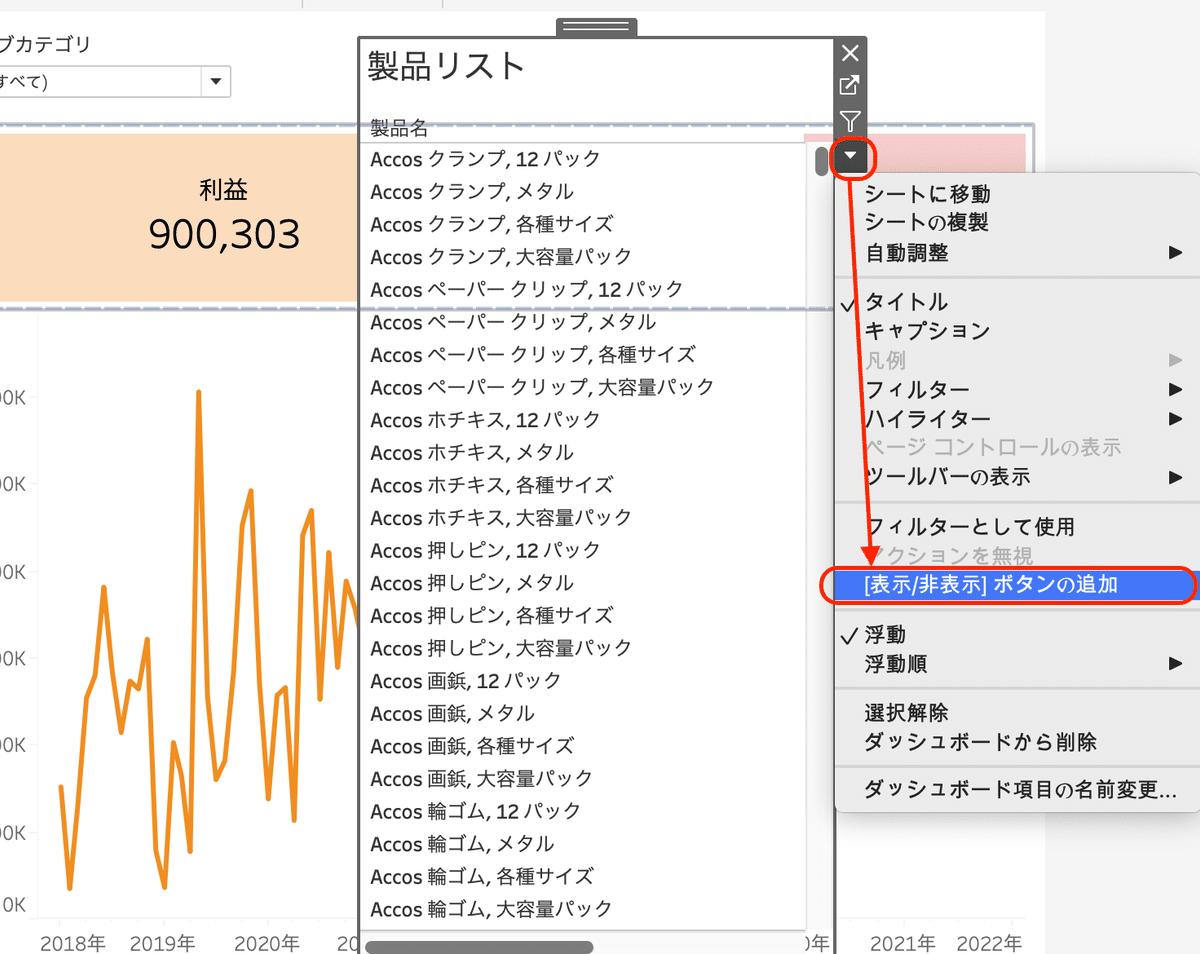Select row Accos クランプ, 各種サイズ
Screen dimensions: 1200x954
tap(491, 224)
